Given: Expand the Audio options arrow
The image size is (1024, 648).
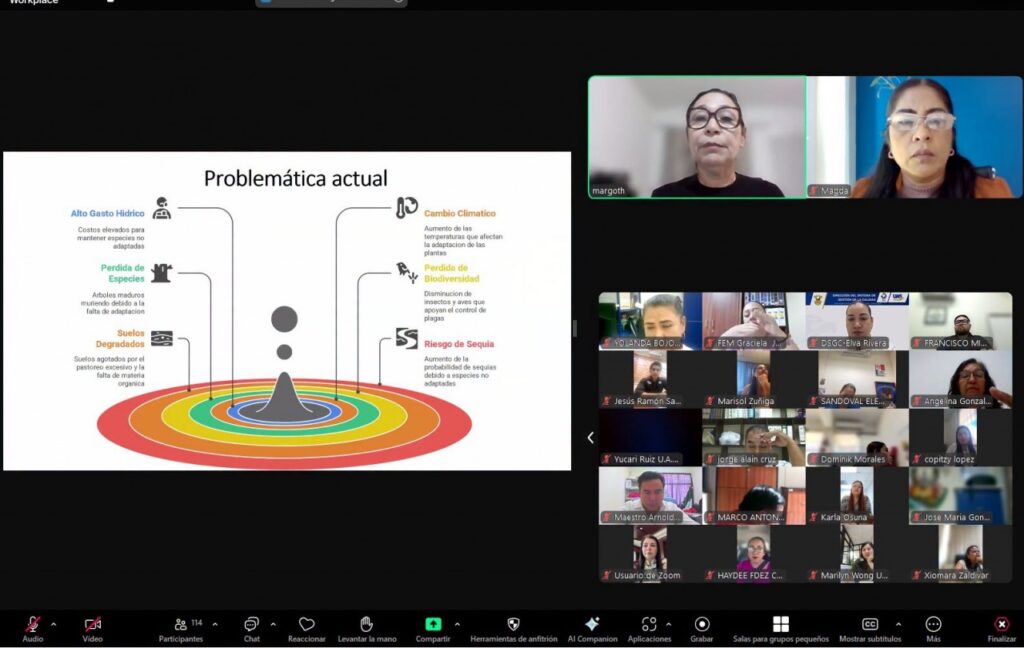Looking at the screenshot, I should (x=54, y=624).
